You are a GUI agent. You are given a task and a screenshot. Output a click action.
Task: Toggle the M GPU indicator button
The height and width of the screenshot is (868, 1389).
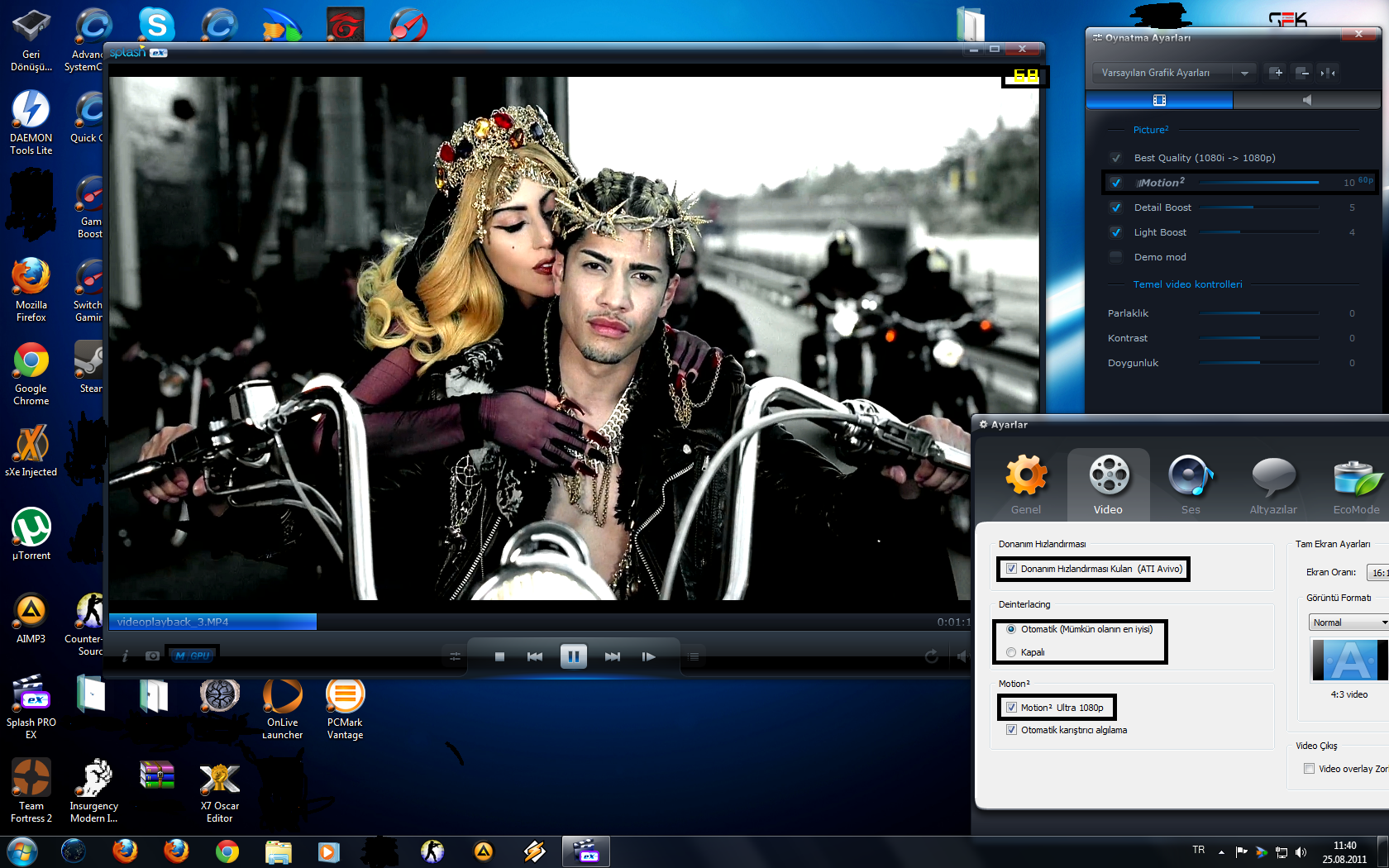tap(193, 656)
